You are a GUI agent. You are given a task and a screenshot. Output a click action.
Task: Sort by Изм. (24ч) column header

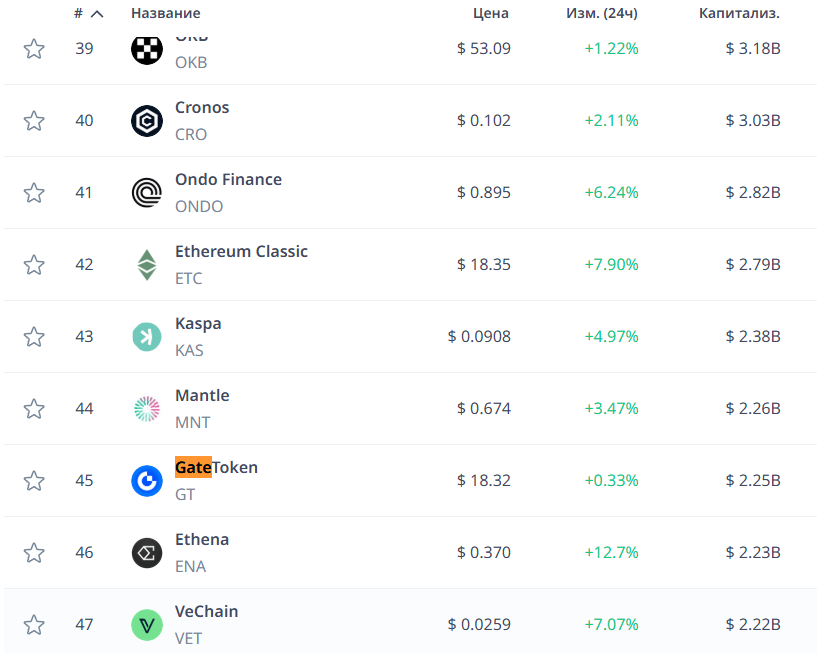[x=601, y=14]
